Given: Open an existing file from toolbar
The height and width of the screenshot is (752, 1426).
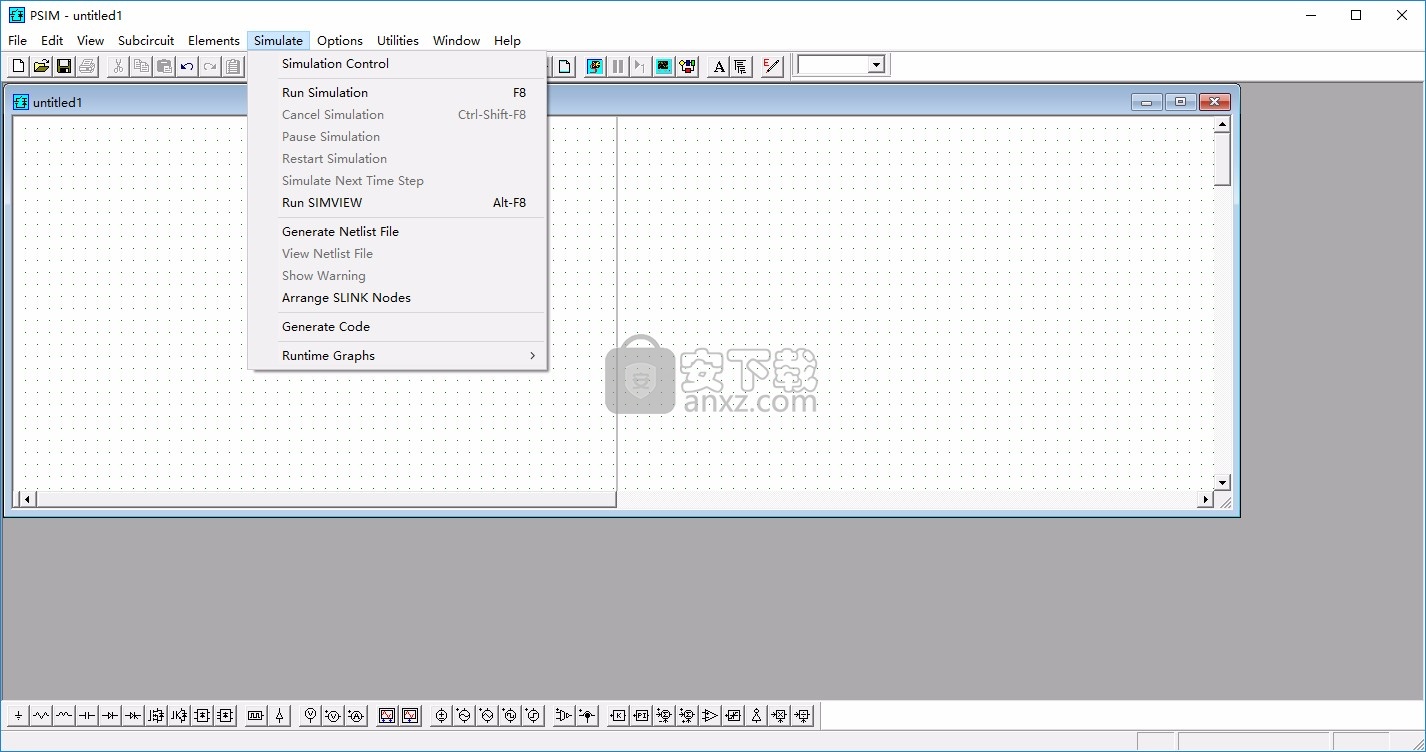Looking at the screenshot, I should click(41, 66).
